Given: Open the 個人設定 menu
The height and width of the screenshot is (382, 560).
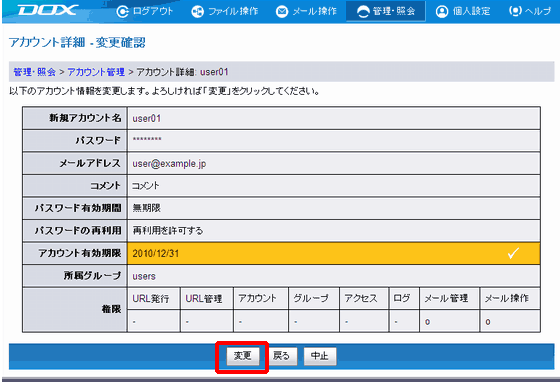Looking at the screenshot, I should pos(463,11).
